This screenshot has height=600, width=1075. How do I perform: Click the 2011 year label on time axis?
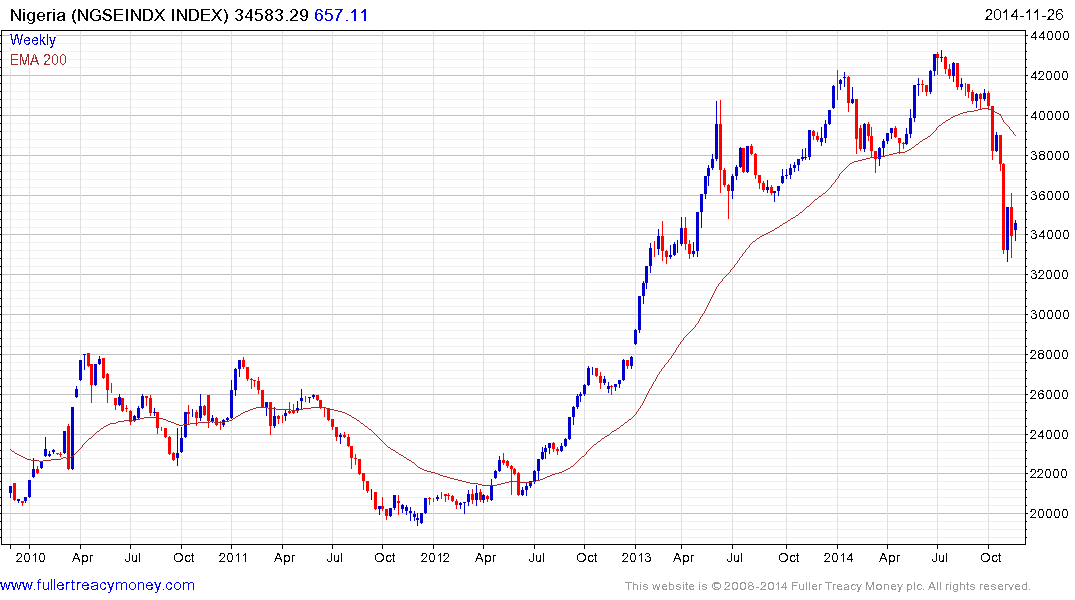pyautogui.click(x=232, y=557)
